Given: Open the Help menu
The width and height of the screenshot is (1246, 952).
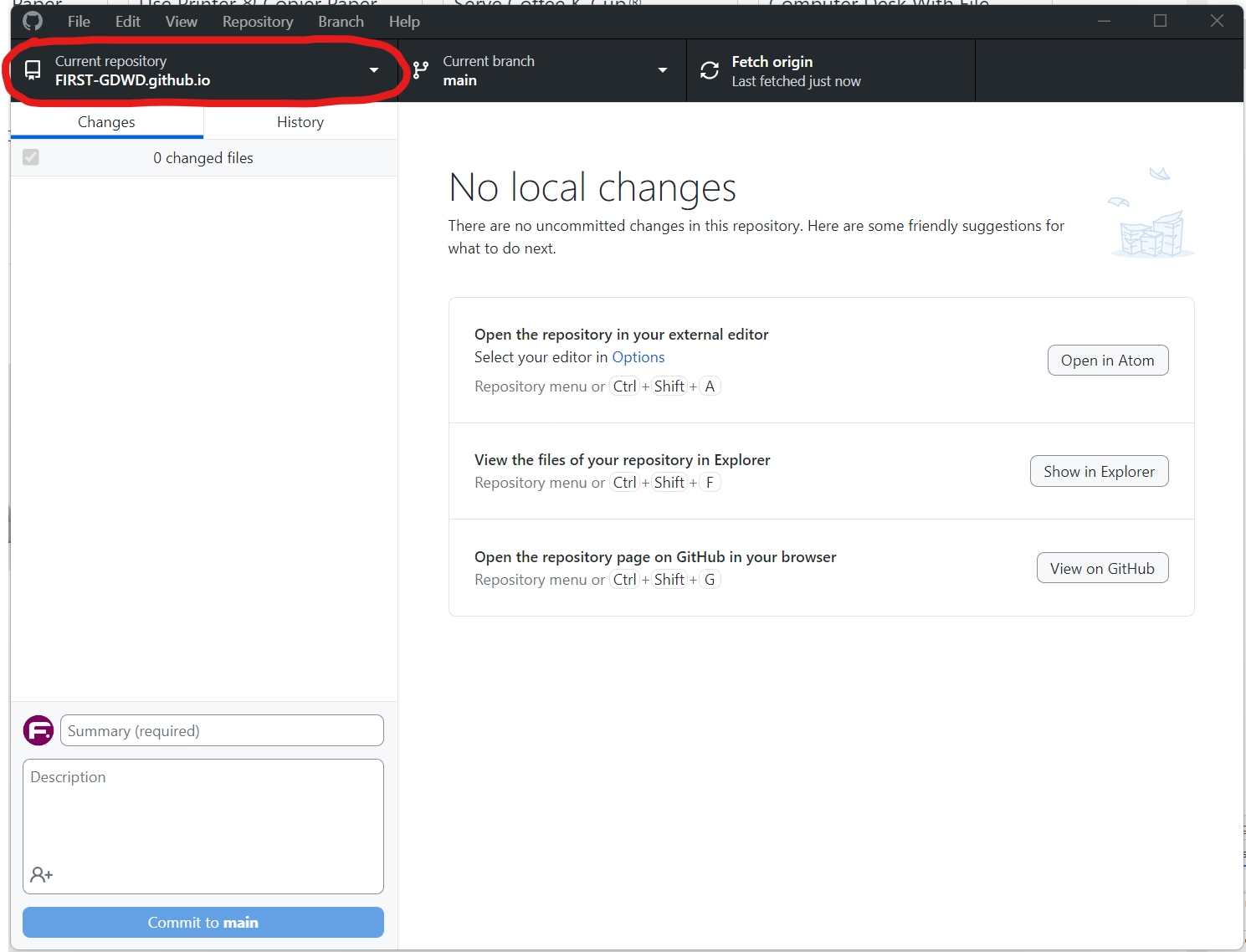Looking at the screenshot, I should pos(404,22).
